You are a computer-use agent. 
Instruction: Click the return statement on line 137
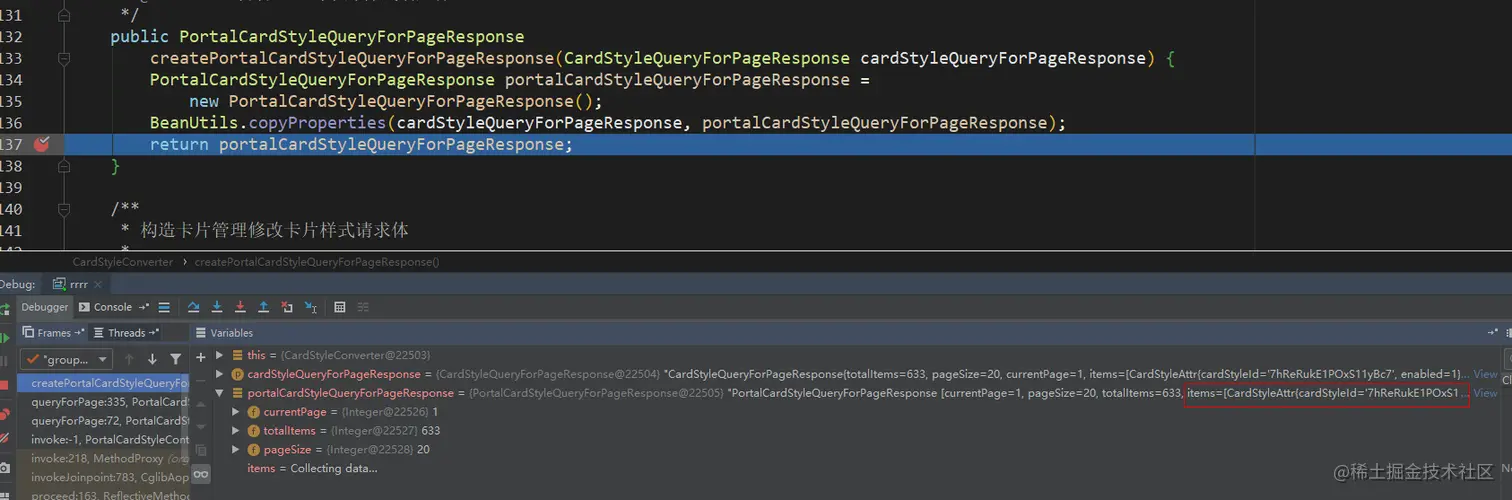[x=362, y=145]
